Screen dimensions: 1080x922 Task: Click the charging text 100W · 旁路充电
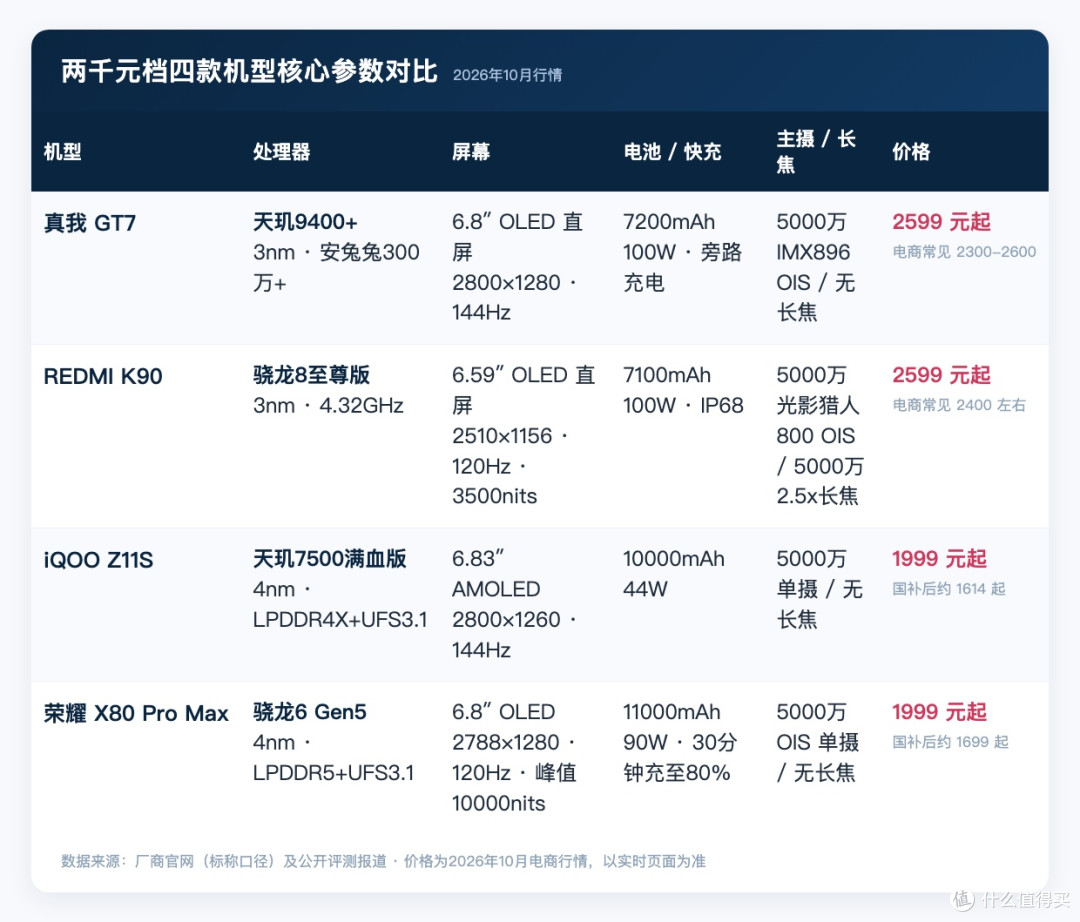[683, 267]
